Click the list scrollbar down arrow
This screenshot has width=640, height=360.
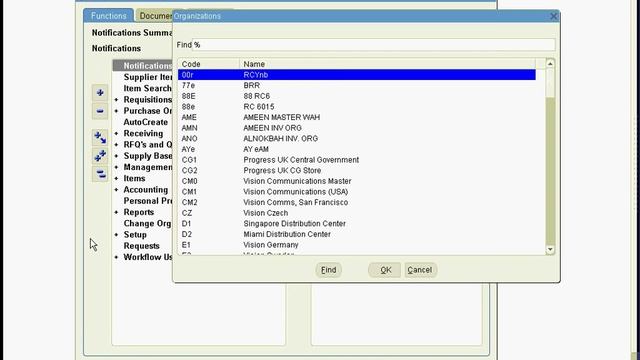coord(550,249)
